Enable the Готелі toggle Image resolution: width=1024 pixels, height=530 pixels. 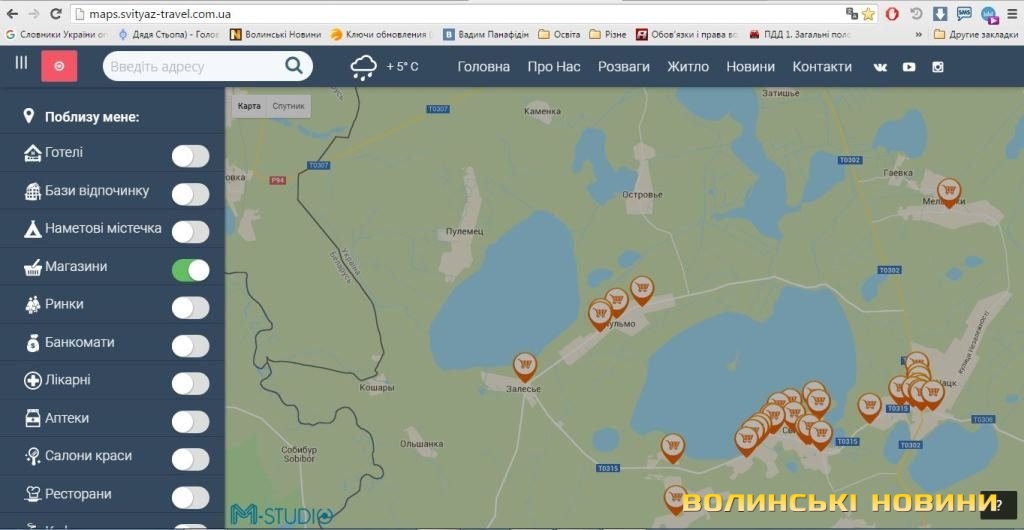click(190, 156)
